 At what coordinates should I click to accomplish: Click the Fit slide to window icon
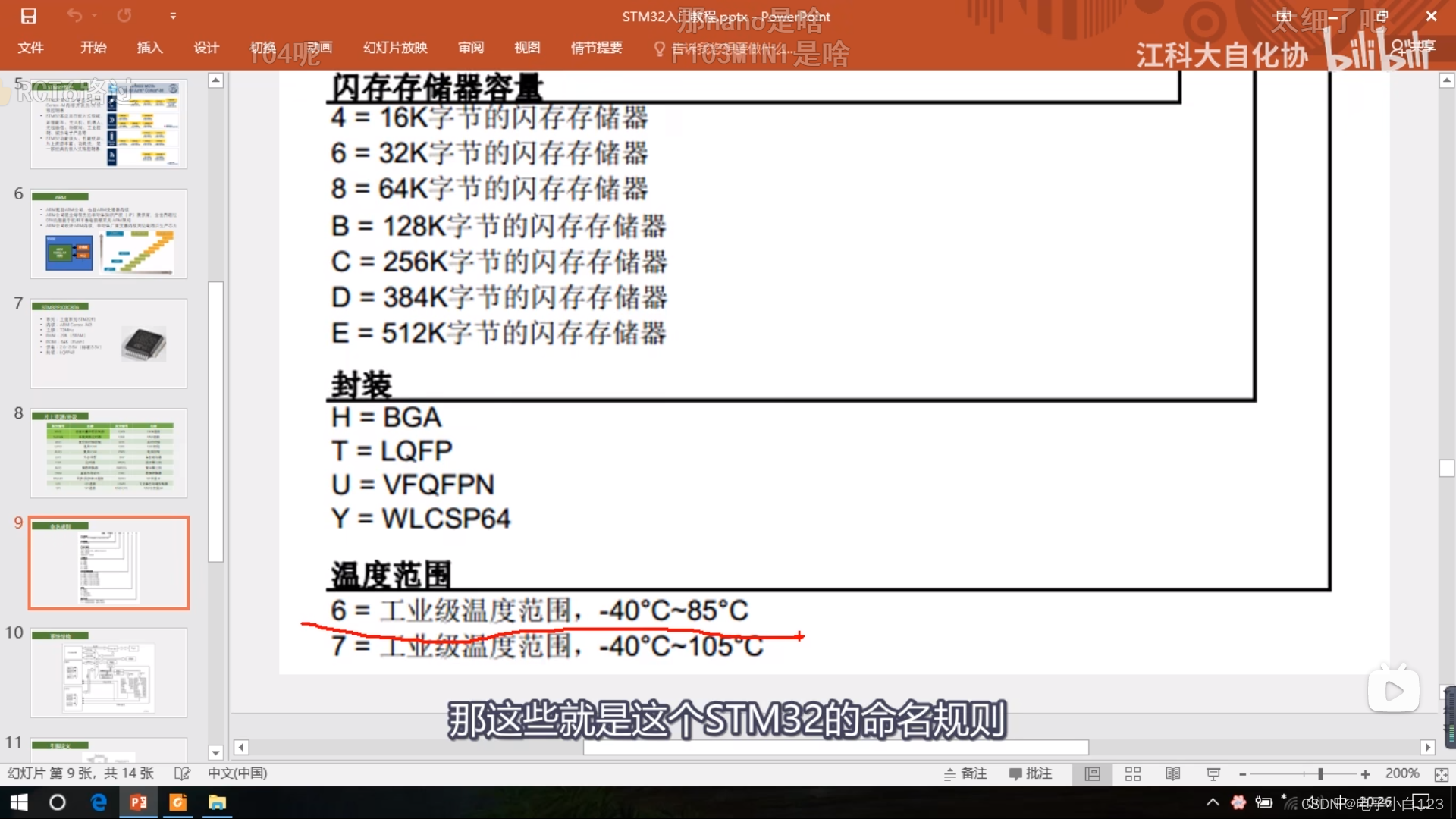coord(1442,773)
